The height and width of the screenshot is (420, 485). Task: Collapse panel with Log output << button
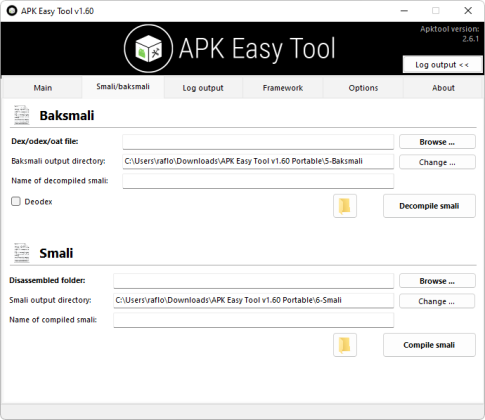click(442, 65)
